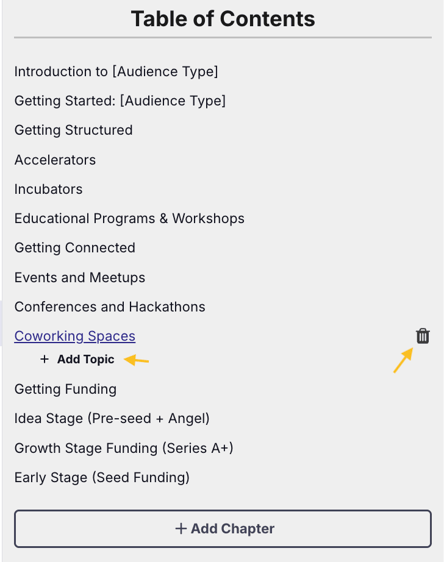Click the plus sign in Add Chapter
Screen dimensions: 444x562
(181, 529)
